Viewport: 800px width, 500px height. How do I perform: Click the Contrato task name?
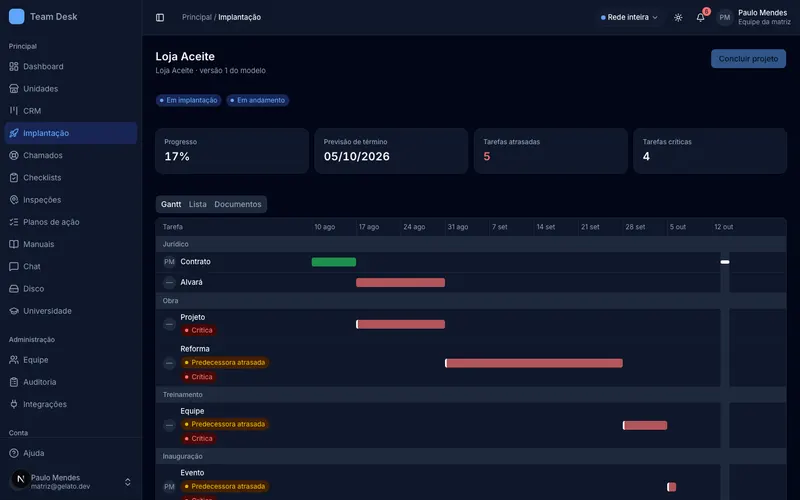click(195, 262)
